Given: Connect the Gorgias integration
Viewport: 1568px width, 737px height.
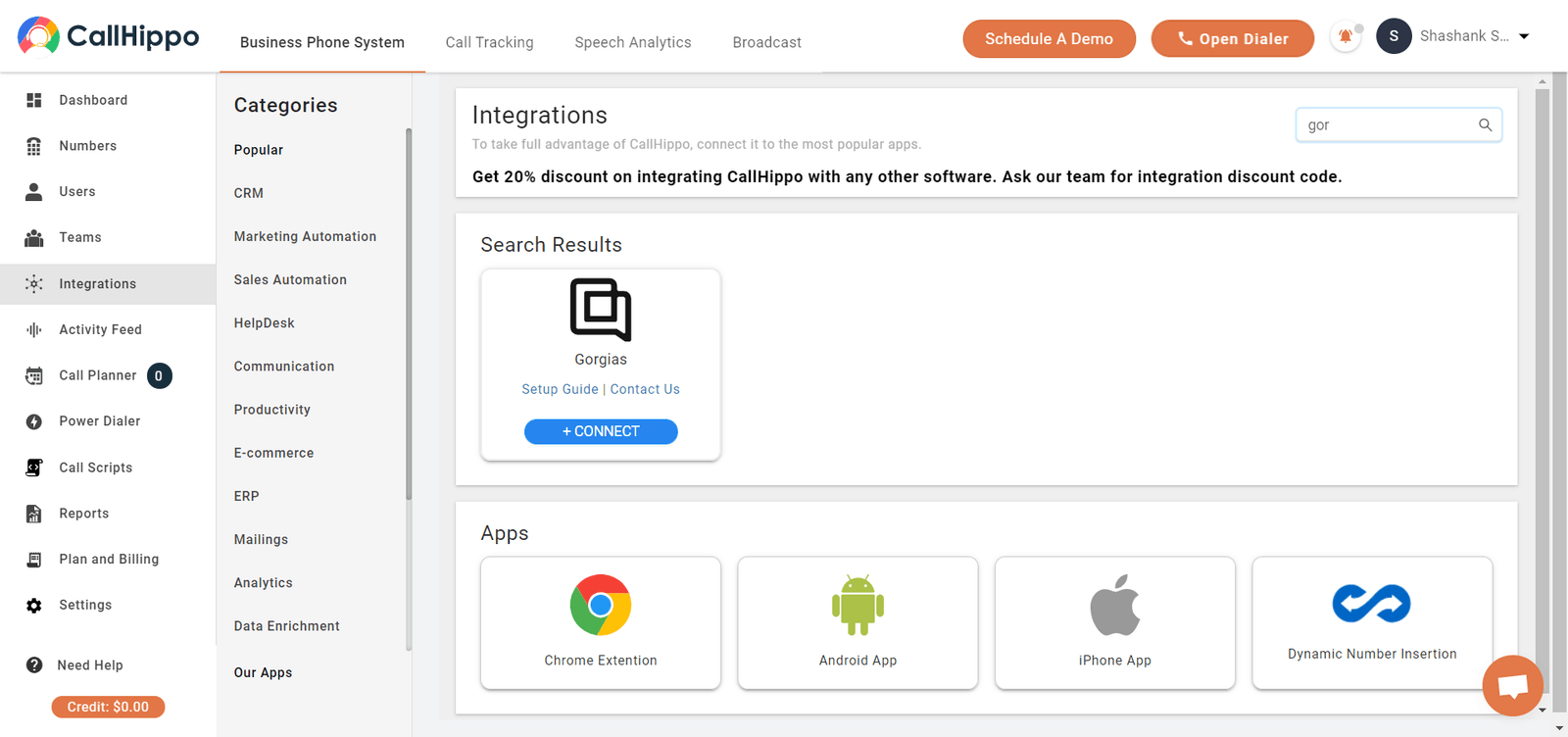Looking at the screenshot, I should [601, 431].
